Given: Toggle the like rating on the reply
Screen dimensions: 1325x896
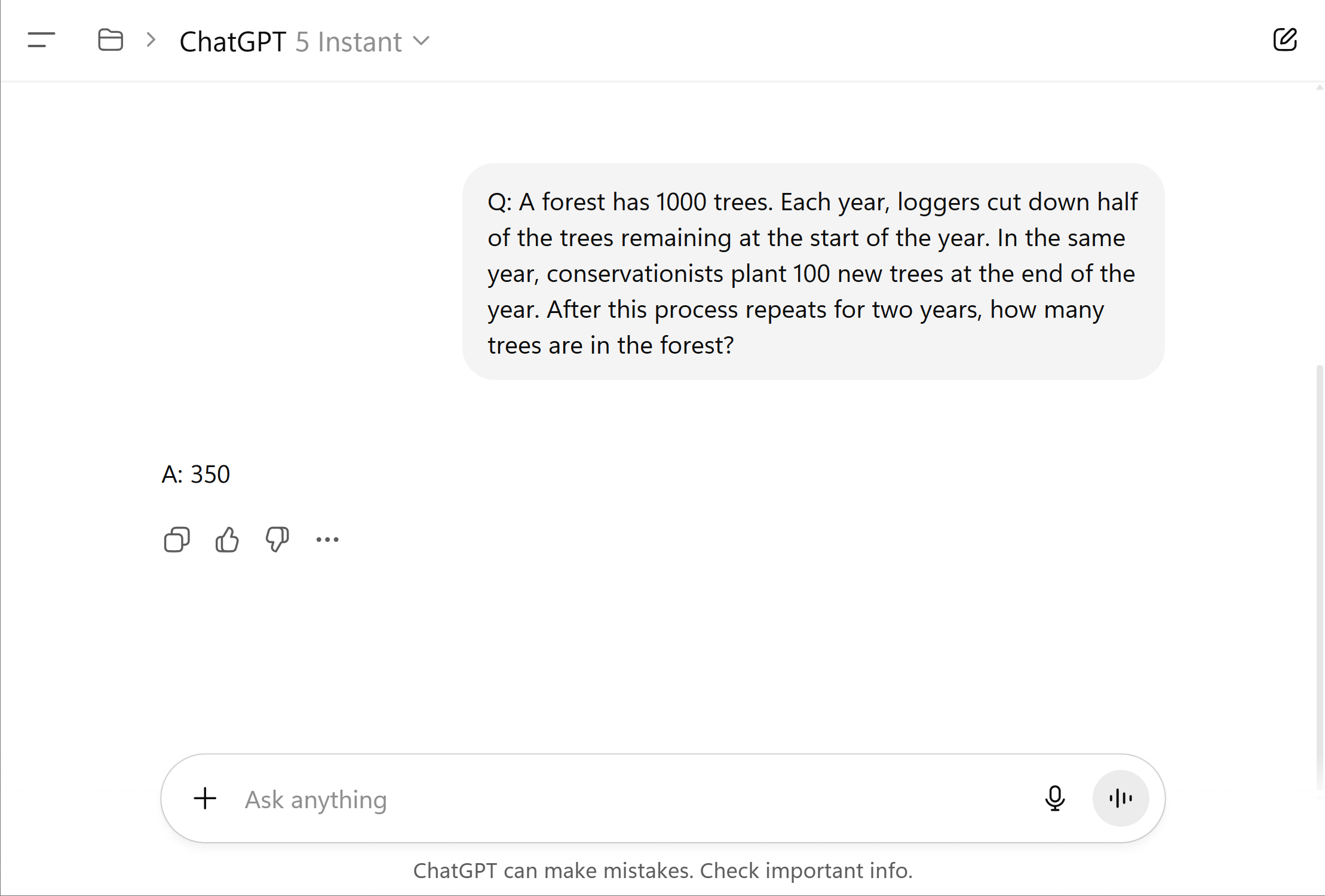Looking at the screenshot, I should 226,539.
